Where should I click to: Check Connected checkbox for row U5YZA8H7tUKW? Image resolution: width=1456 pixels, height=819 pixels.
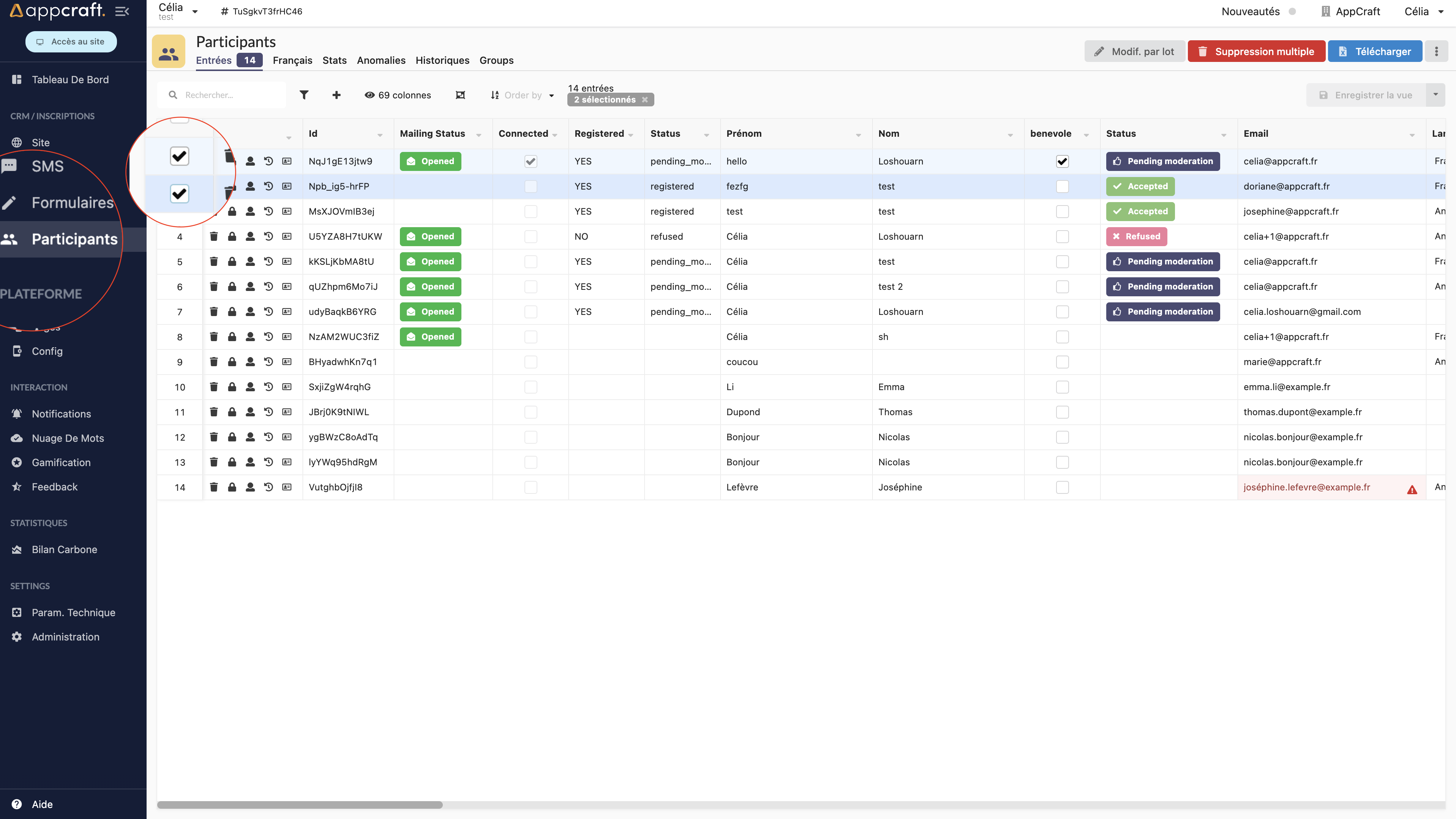(530, 236)
